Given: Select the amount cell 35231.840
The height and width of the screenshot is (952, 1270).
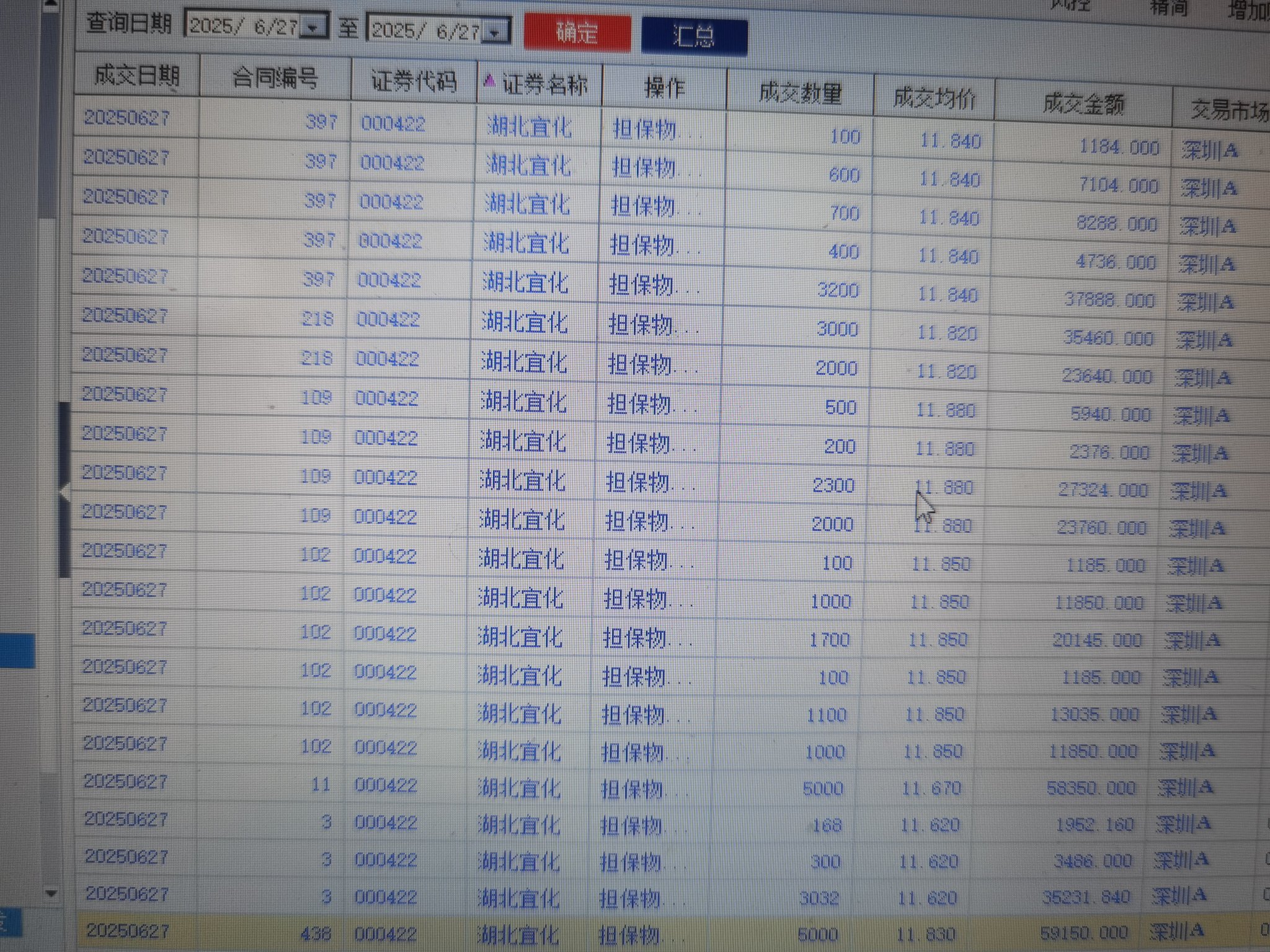Looking at the screenshot, I should click(x=1086, y=897).
